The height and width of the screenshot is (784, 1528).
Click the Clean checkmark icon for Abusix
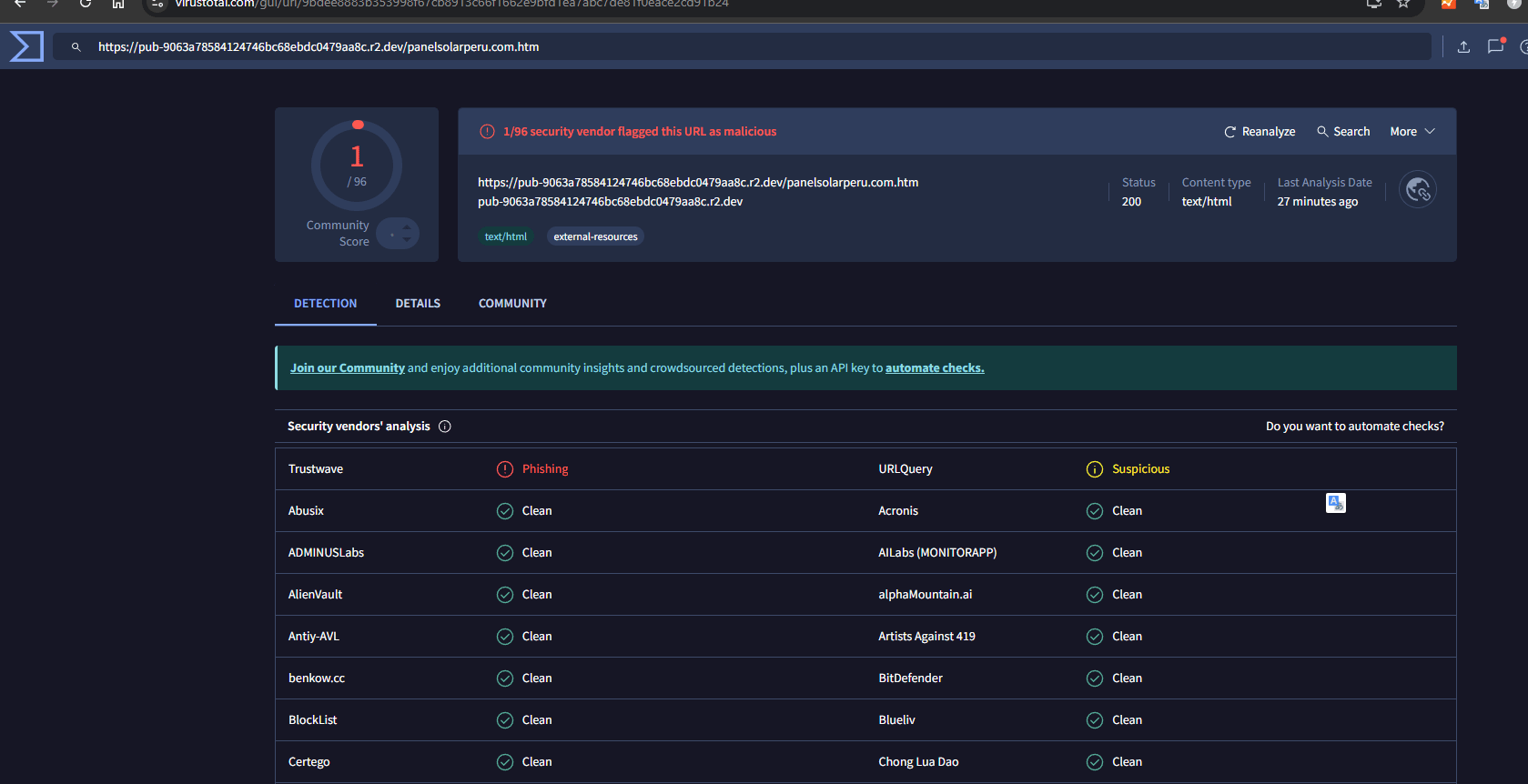(x=505, y=511)
